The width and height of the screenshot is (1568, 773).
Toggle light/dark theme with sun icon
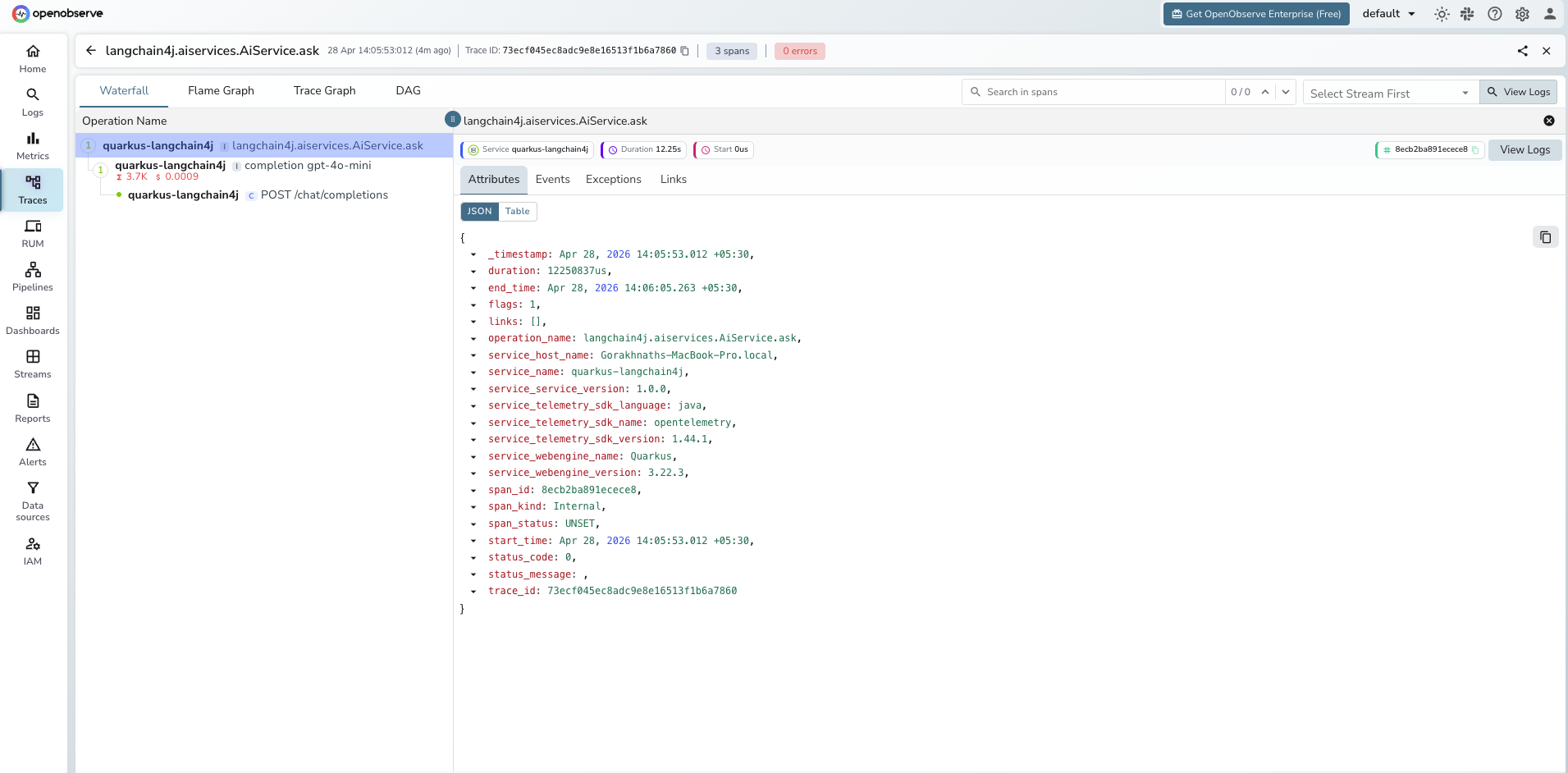pos(1442,14)
